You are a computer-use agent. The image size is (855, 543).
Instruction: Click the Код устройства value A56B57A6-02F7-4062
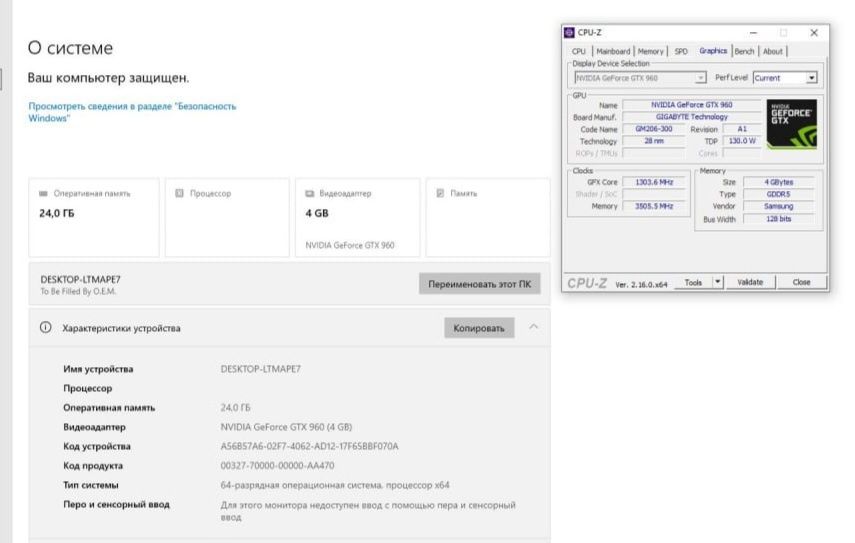(x=309, y=446)
